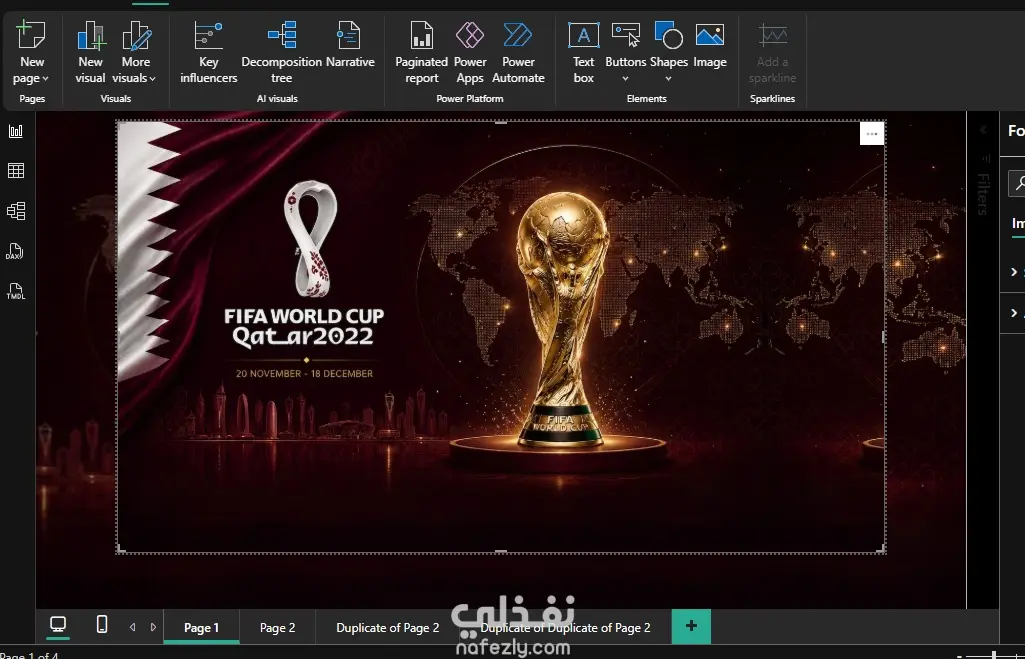Screen dimensions: 1025x659
Task: Select the Page 2 tab
Action: coord(278,628)
